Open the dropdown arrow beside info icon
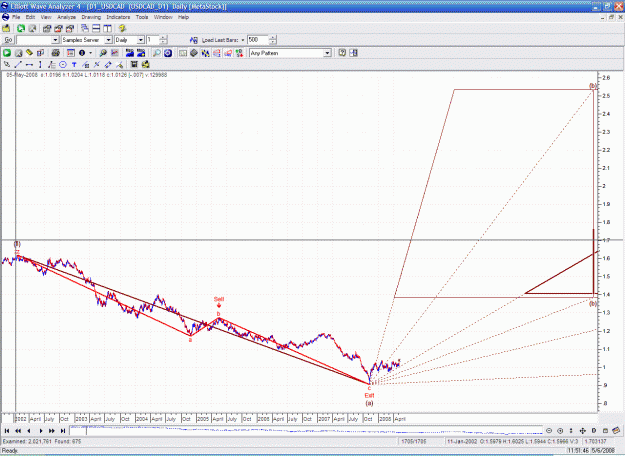 90,53
